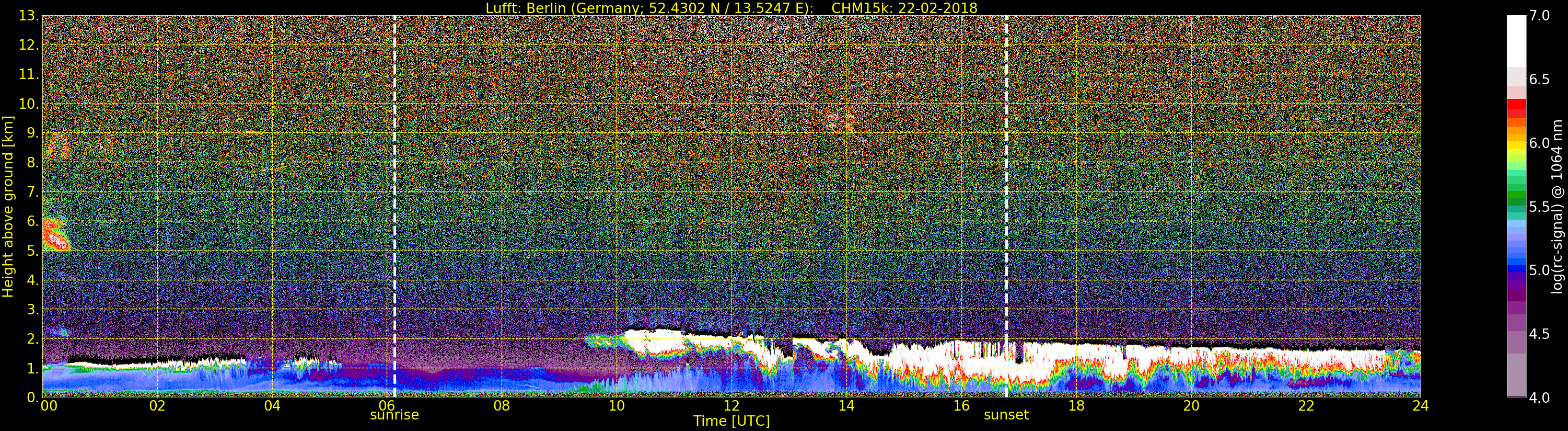Click height axis tick '7.'
Image resolution: width=1568 pixels, height=431 pixels.
[x=33, y=192]
